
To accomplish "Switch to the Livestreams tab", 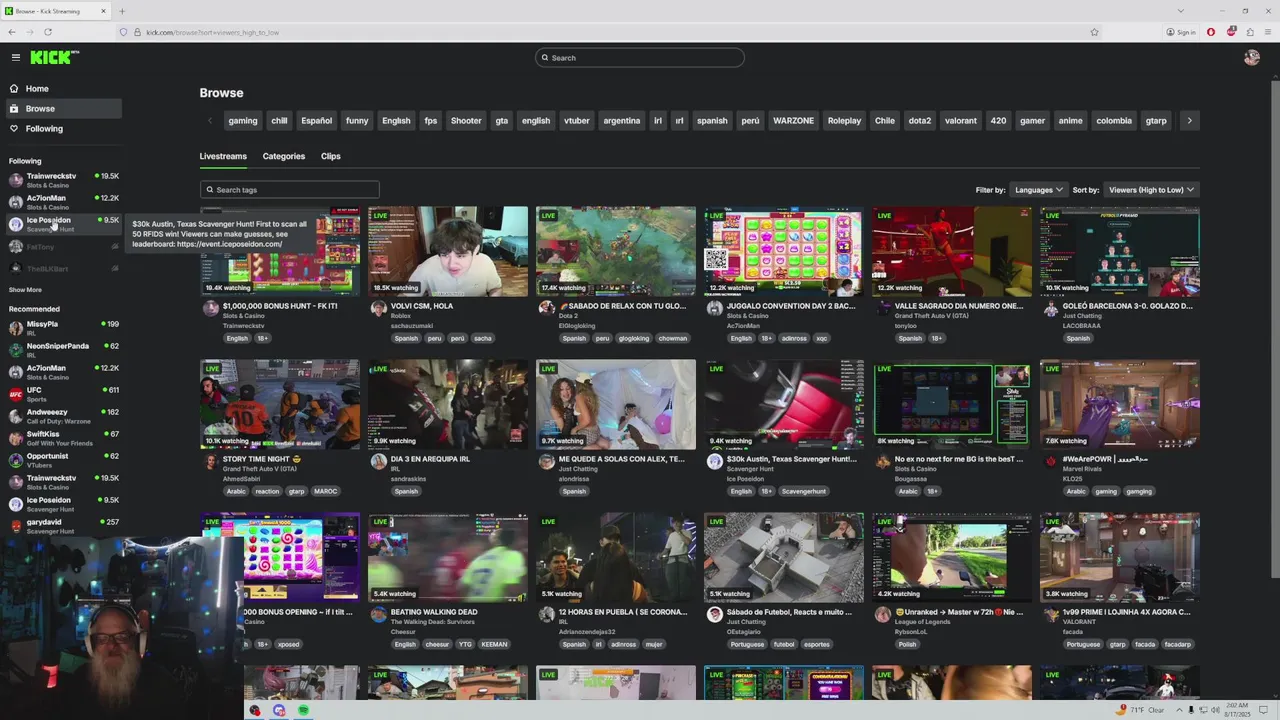I will [223, 156].
